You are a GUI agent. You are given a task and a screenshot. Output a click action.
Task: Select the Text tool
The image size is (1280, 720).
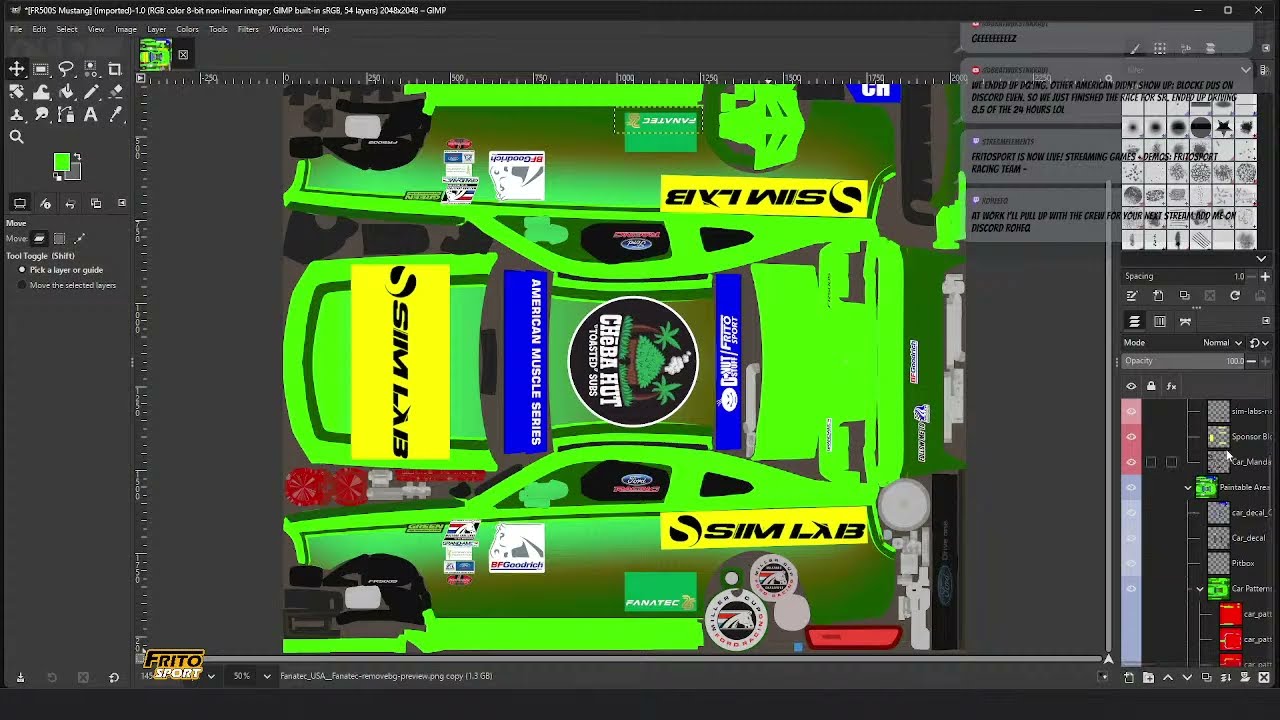coord(90,115)
